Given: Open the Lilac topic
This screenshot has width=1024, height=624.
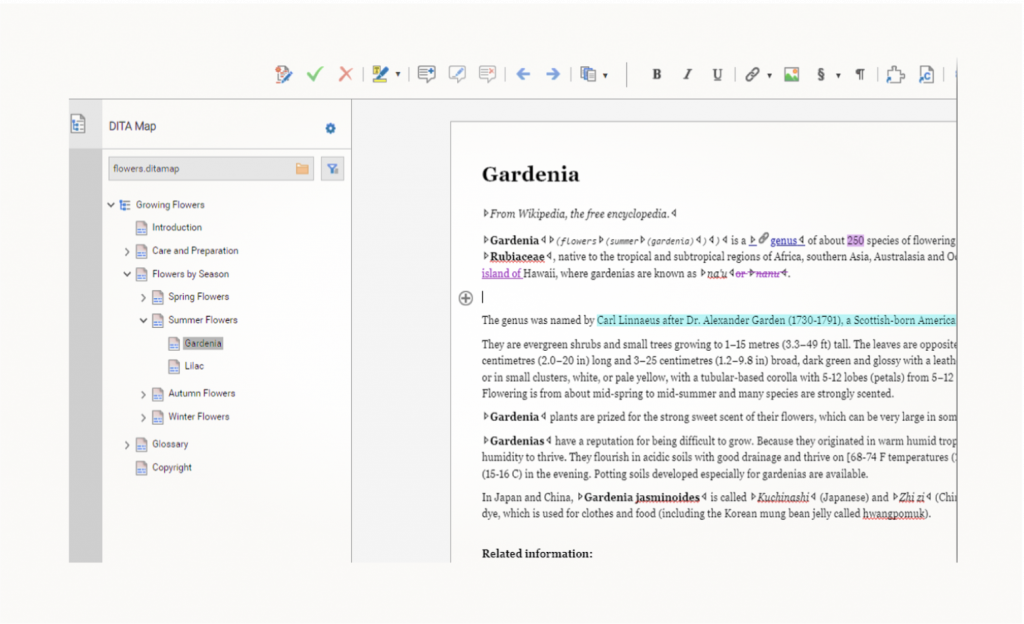Looking at the screenshot, I should 194,366.
